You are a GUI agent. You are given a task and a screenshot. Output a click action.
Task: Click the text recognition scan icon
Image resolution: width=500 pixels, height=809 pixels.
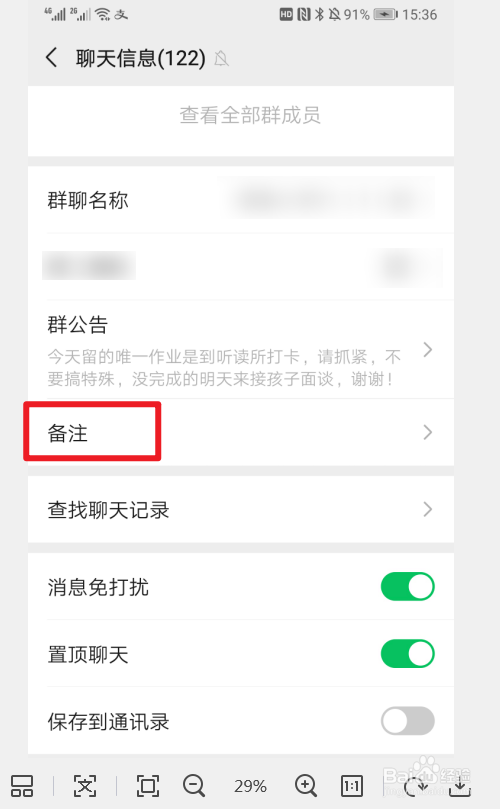[85, 786]
